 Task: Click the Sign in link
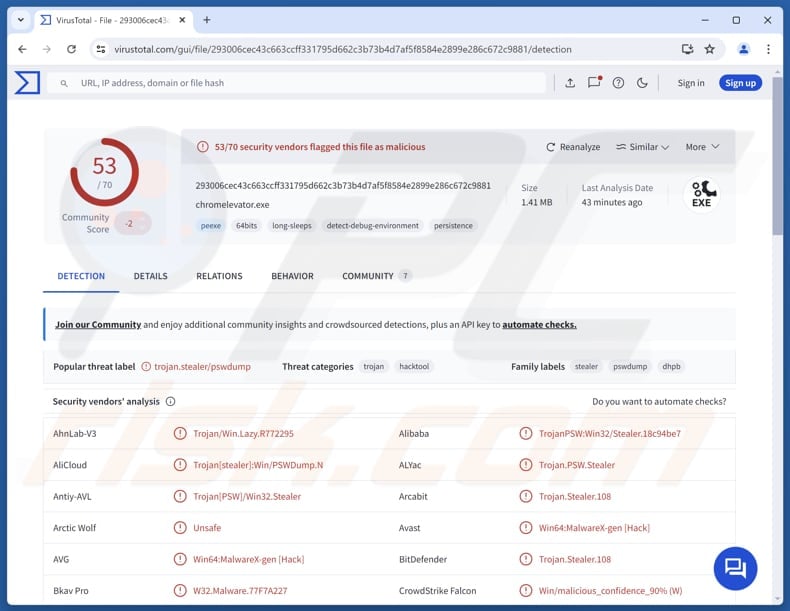tap(691, 83)
